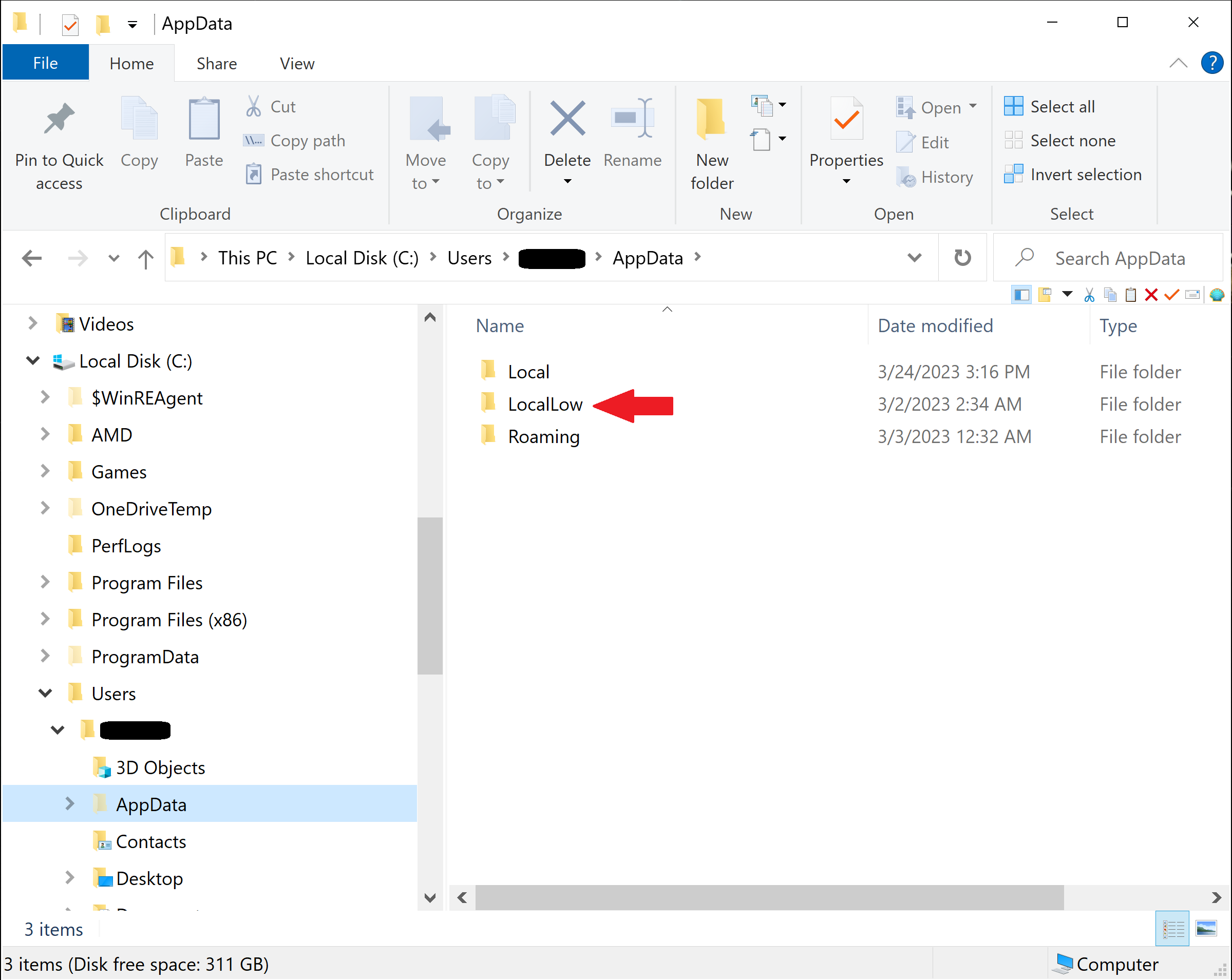Click the Refresh icon beside the address bar
This screenshot has height=980, width=1232.
962,258
